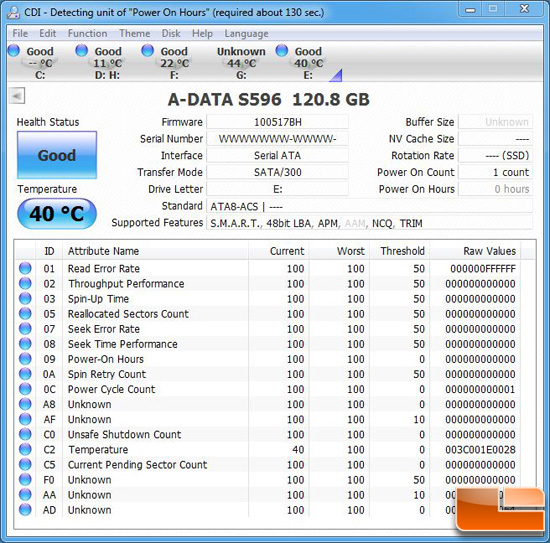
Task: Open the Disk menu
Action: (x=171, y=33)
